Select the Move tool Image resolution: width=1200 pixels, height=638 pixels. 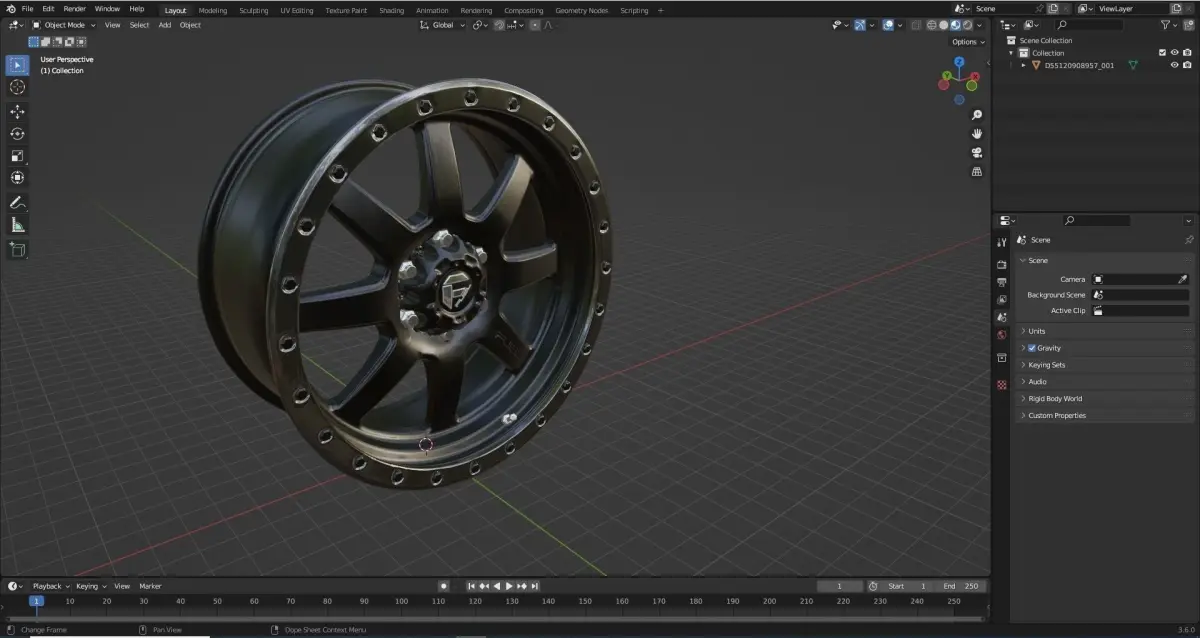coord(17,112)
